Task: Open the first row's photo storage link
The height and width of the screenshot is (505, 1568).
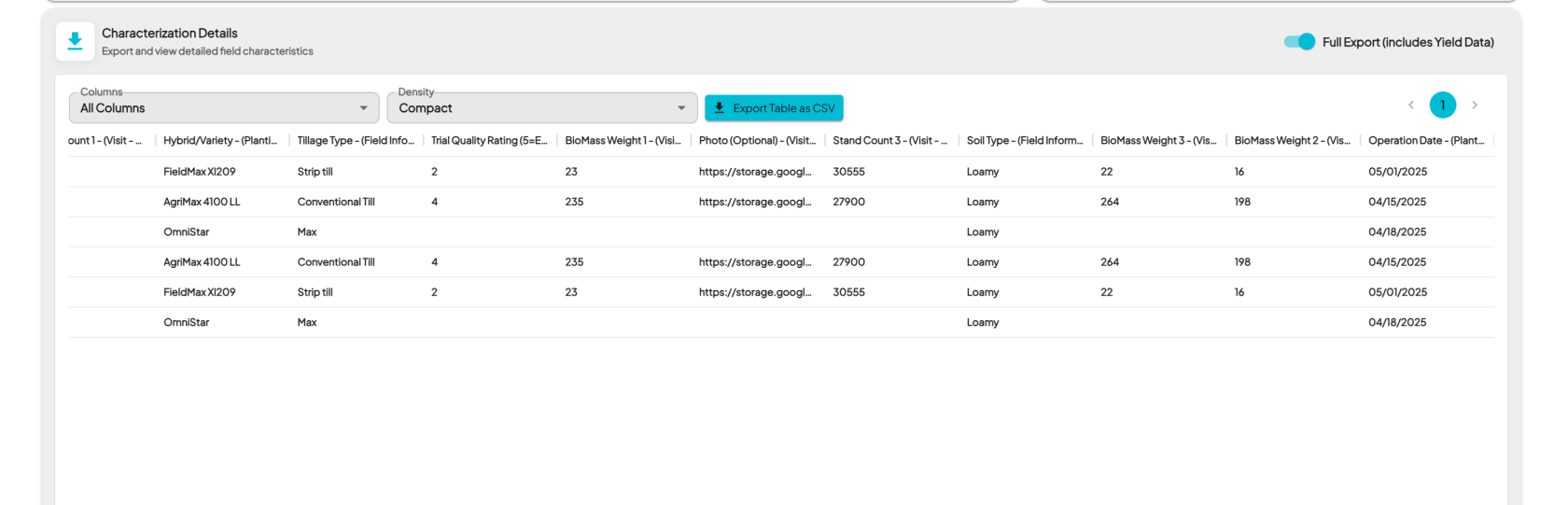Action: coord(755,172)
